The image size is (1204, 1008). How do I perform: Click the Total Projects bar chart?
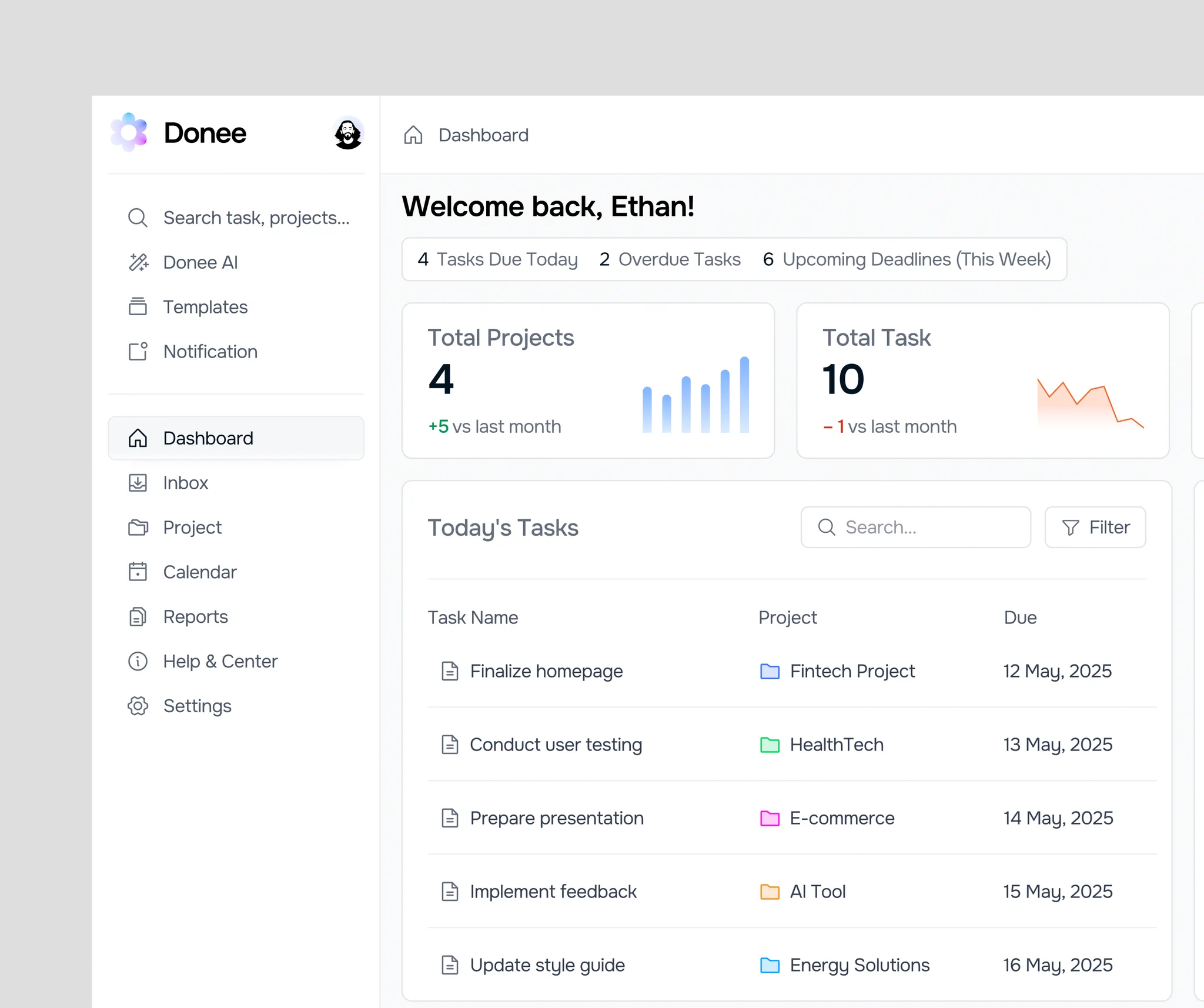pos(695,395)
